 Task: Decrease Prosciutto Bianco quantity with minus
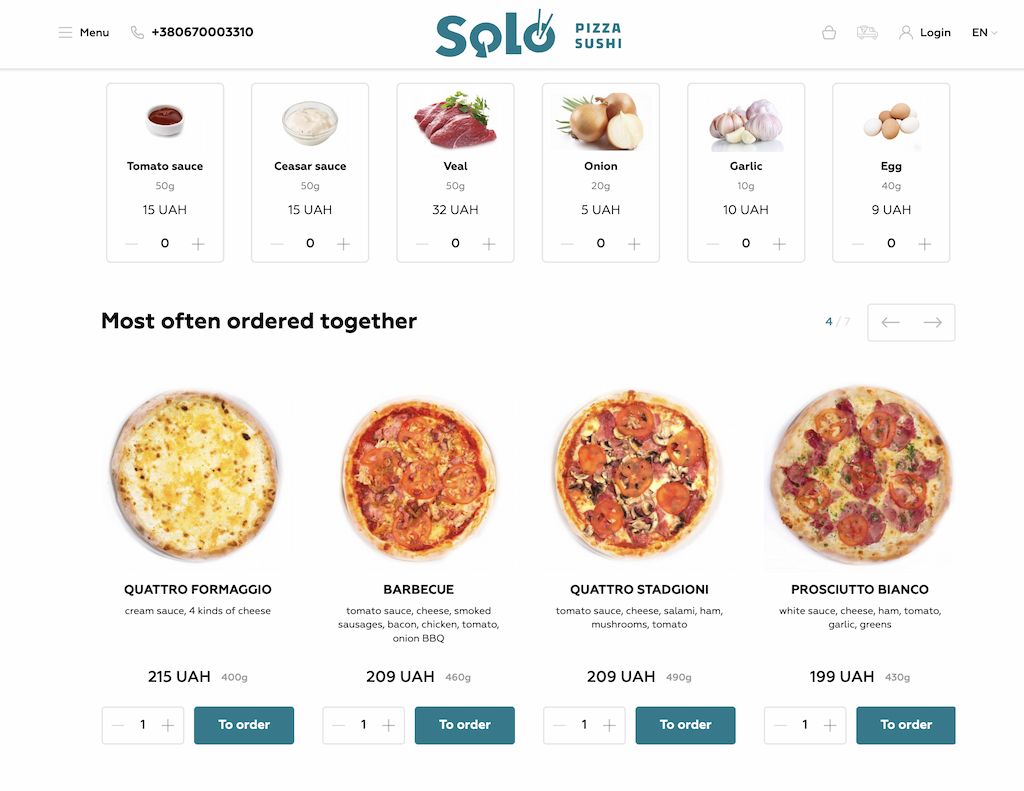(780, 725)
